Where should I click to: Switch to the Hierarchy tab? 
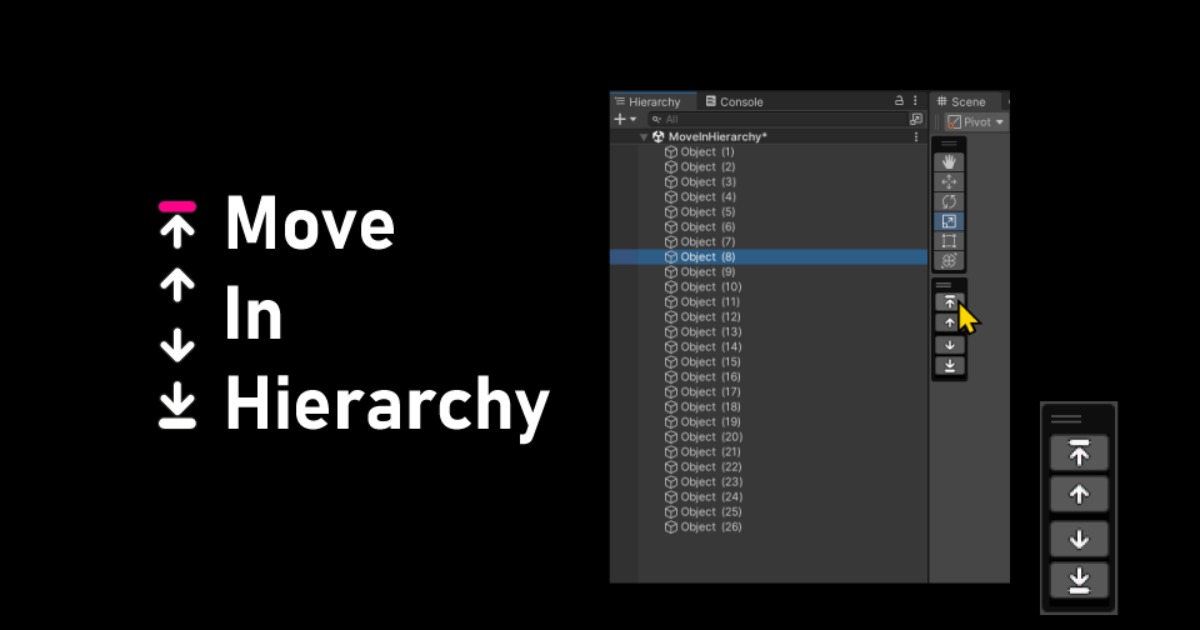tap(653, 102)
